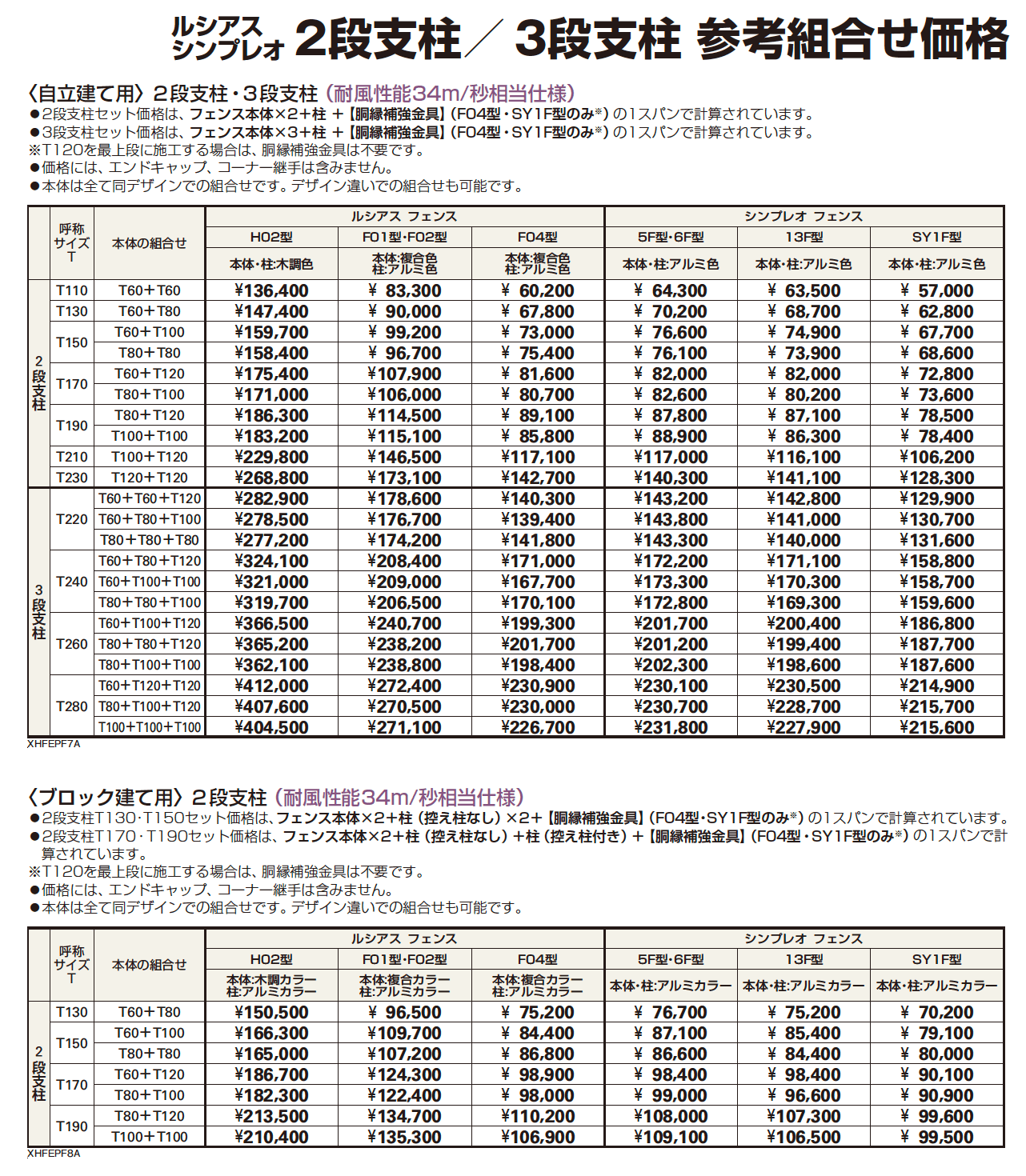This screenshot has width=1026, height=1176.
Task: Click the T220 size label
Action: pos(72,519)
